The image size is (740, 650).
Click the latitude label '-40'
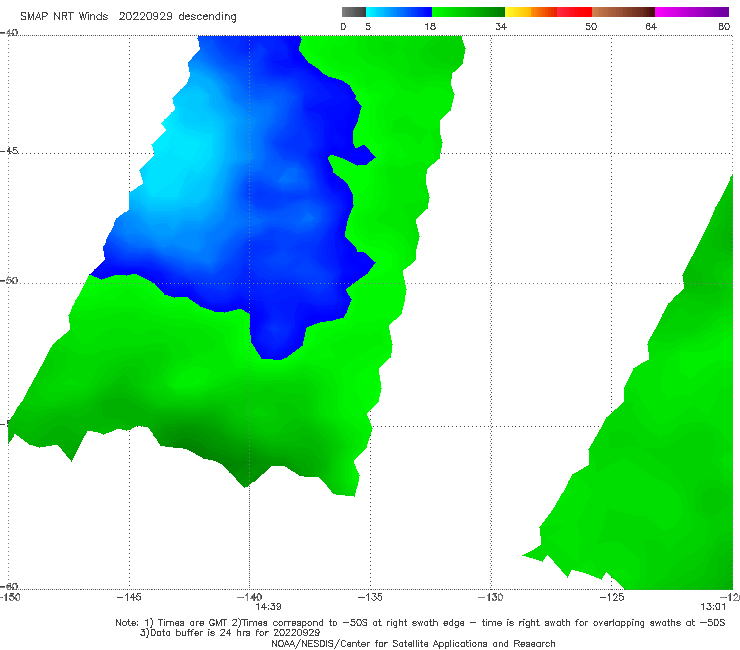[9, 33]
